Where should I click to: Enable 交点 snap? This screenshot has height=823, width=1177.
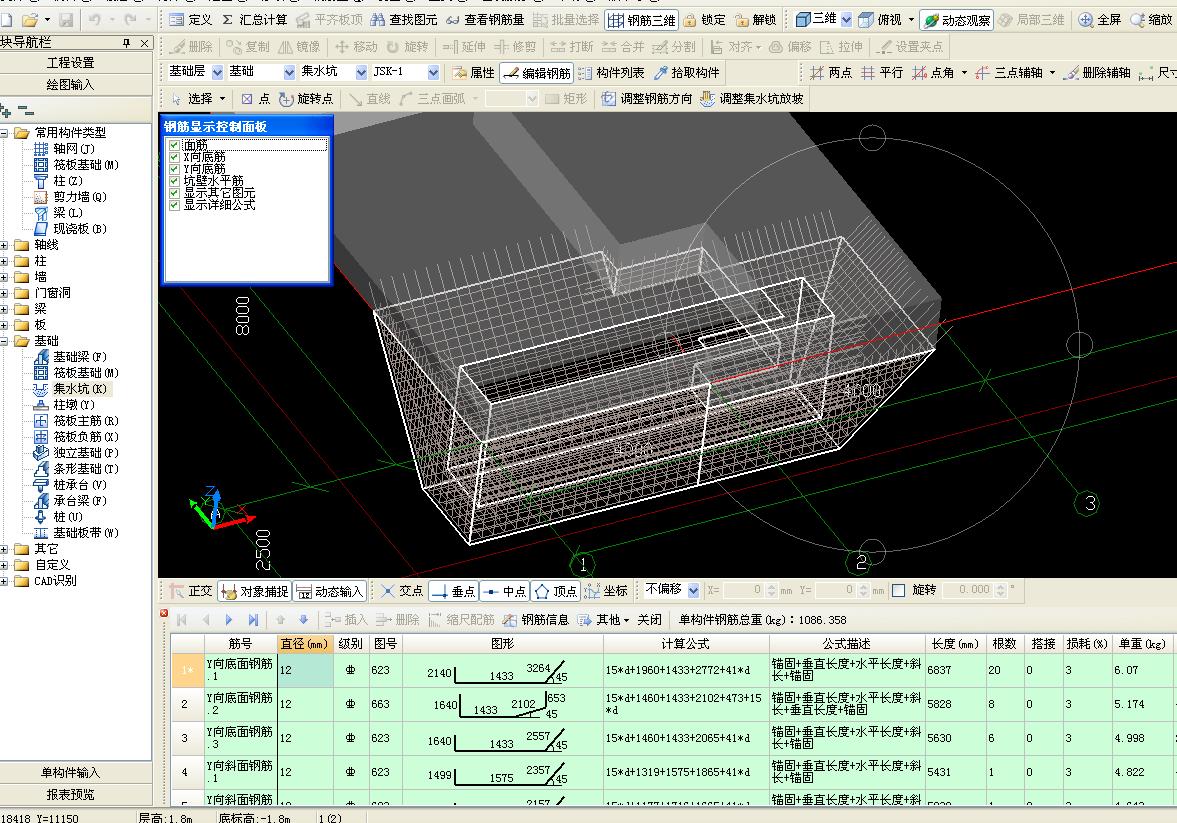click(x=402, y=591)
